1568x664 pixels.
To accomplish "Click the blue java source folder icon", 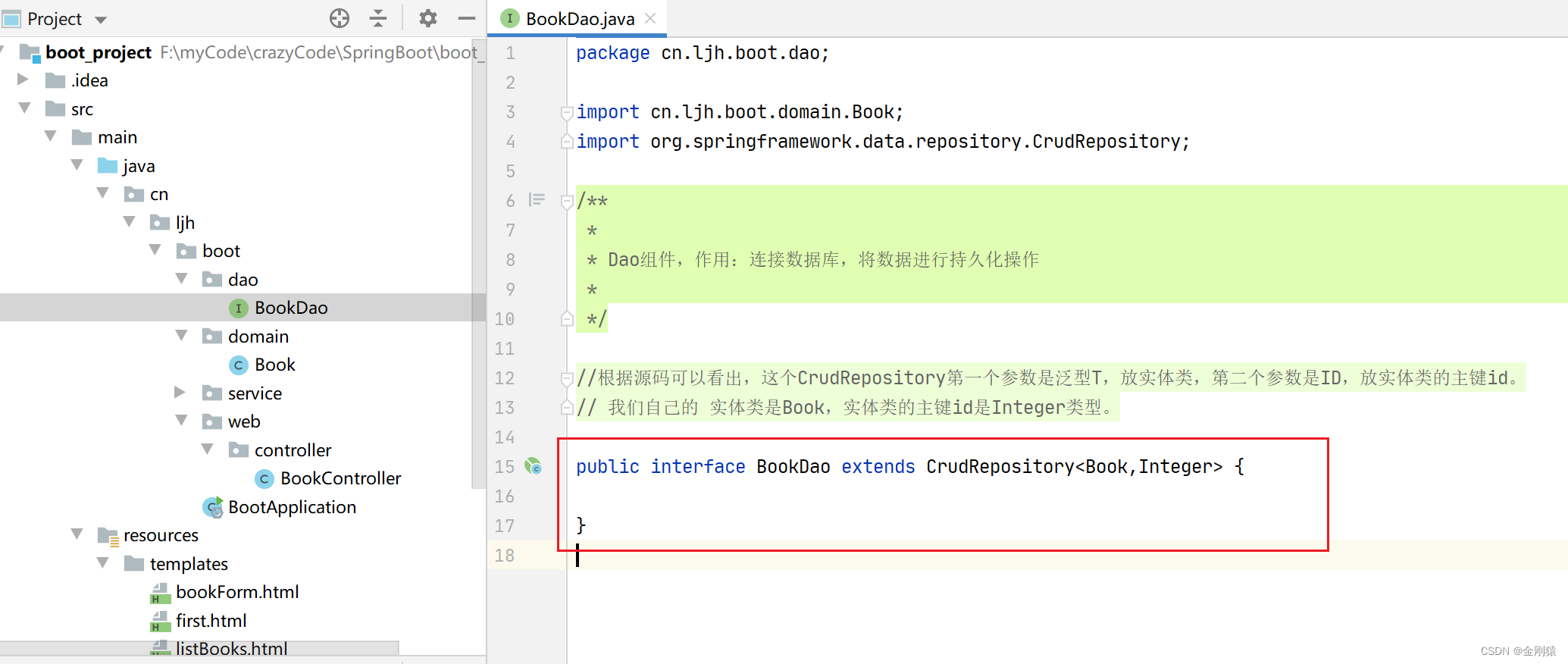I will 108,165.
